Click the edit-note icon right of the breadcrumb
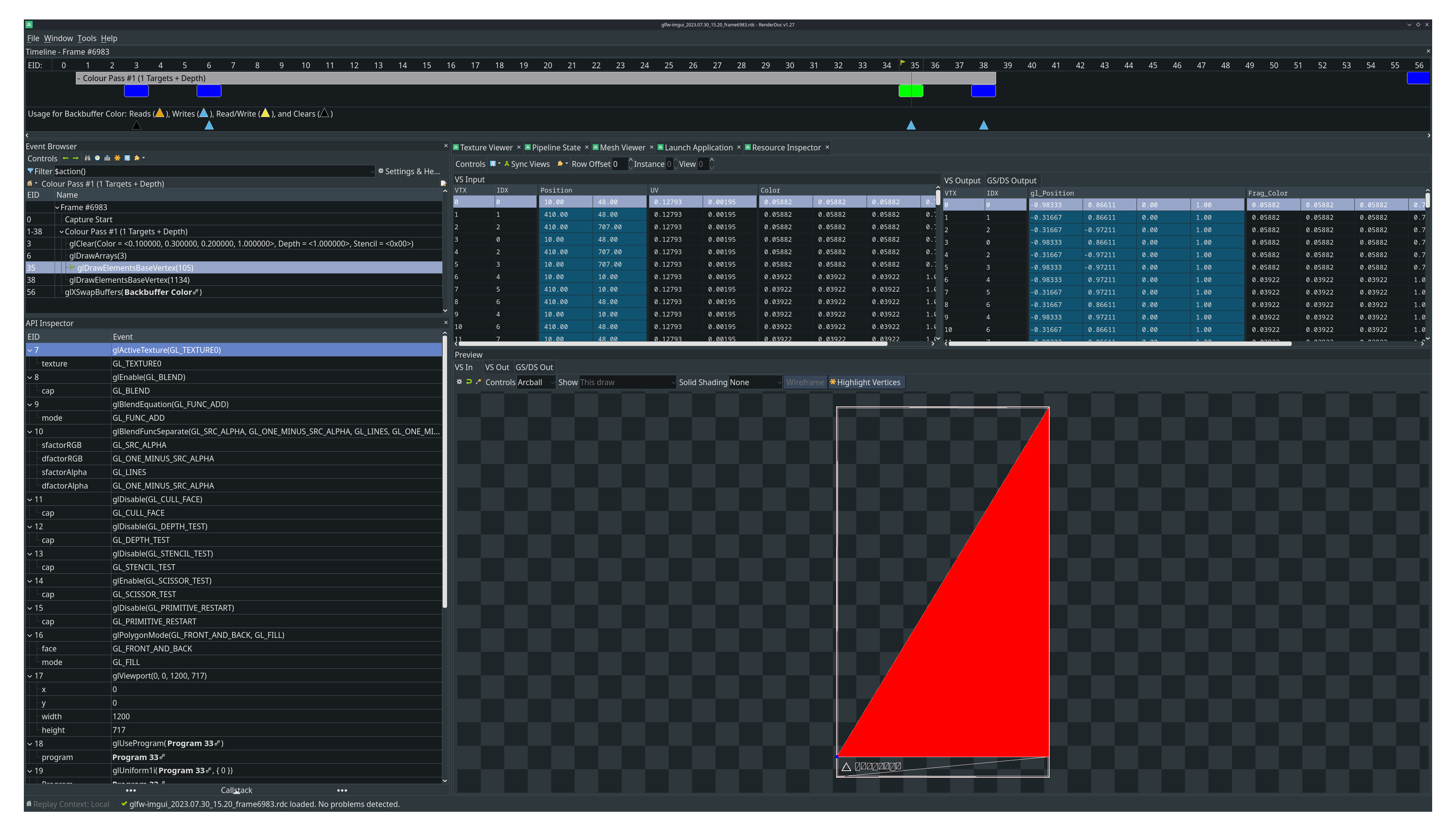 tap(443, 183)
